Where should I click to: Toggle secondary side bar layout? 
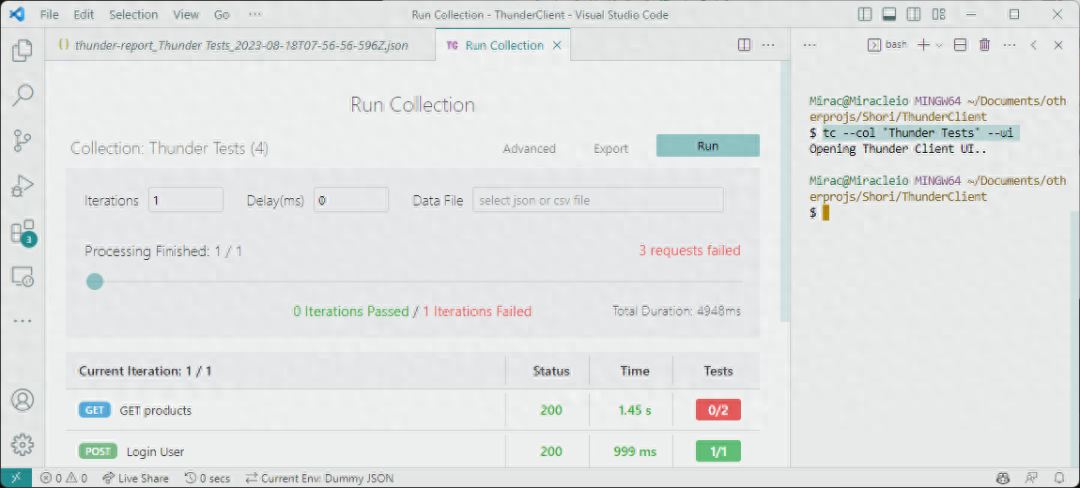[x=913, y=14]
